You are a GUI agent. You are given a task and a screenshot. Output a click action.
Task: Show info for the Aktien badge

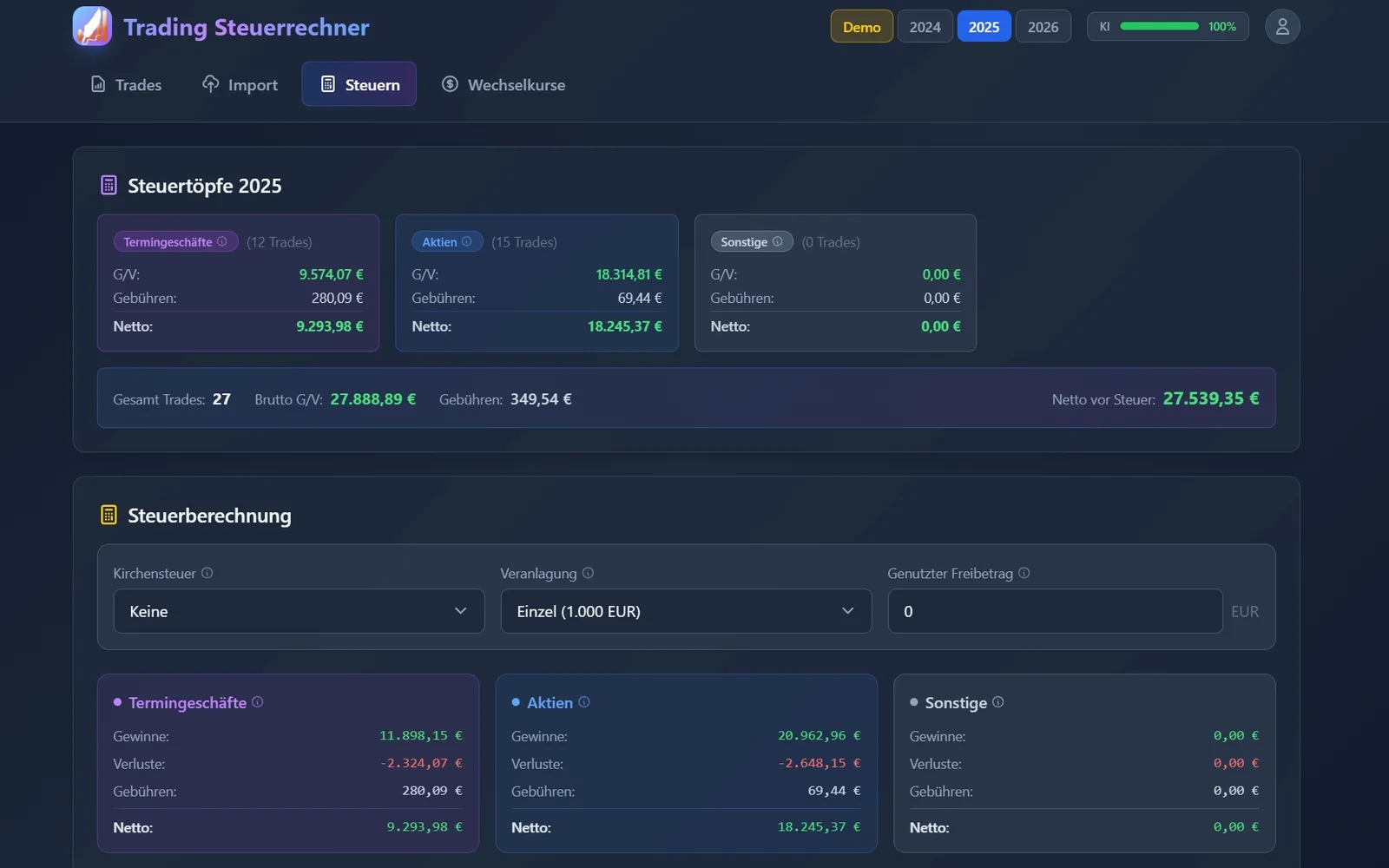pos(467,241)
